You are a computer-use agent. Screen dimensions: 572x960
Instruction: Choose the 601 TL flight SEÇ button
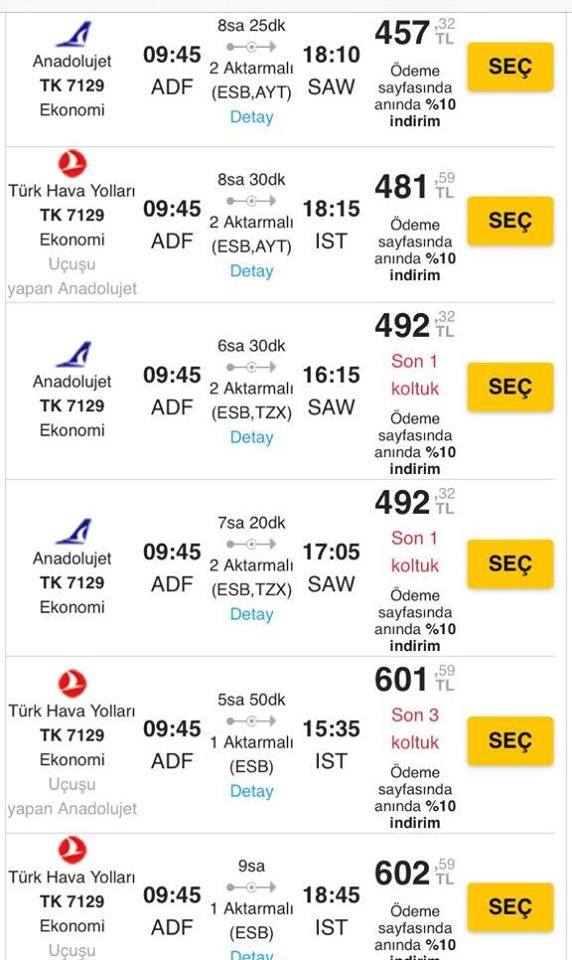(x=510, y=741)
